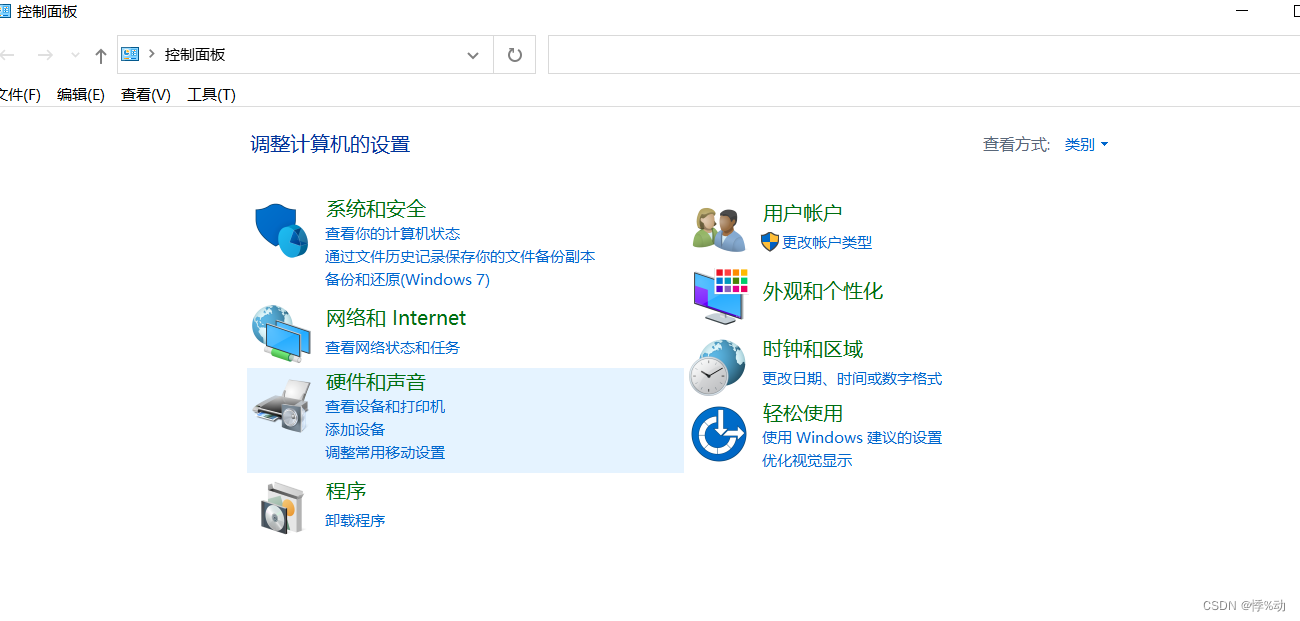Click the 查看设备和打印机 link

(x=385, y=406)
